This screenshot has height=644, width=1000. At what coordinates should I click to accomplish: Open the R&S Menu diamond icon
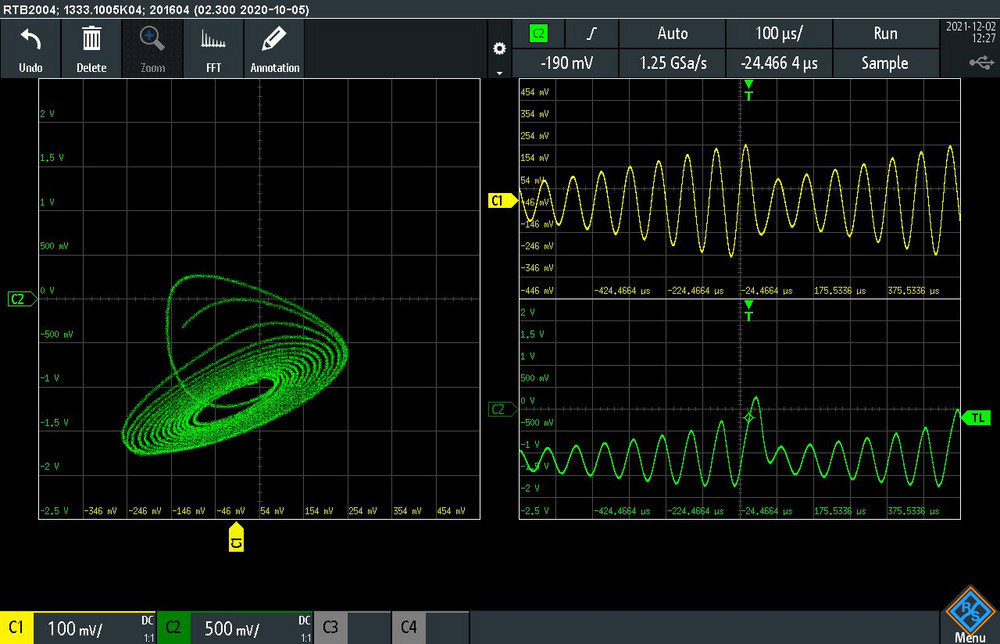(970, 611)
